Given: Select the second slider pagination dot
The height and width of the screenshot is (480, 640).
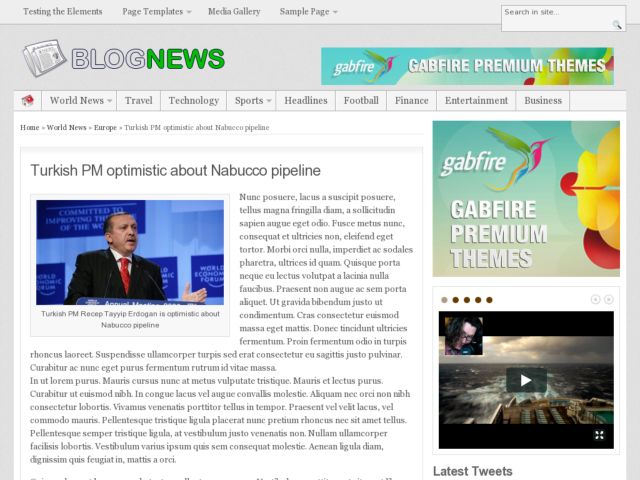Looking at the screenshot, I should (456, 300).
